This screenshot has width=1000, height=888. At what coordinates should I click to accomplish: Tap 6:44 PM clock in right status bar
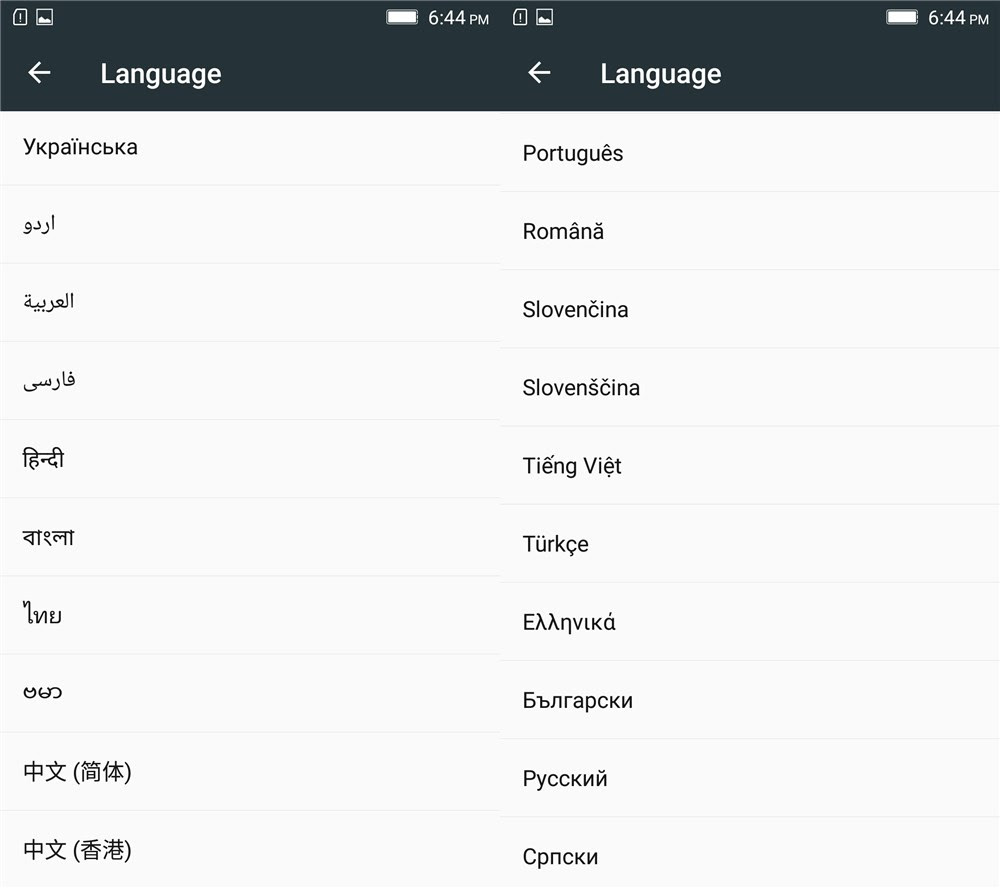(958, 18)
